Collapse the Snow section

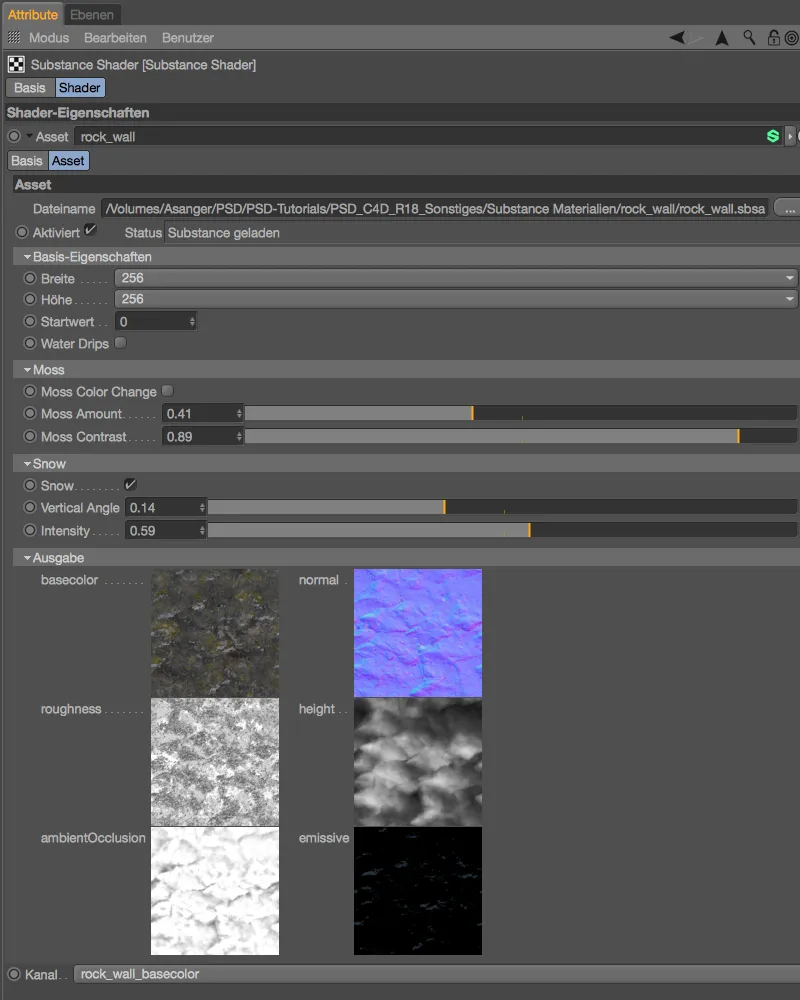(x=27, y=464)
